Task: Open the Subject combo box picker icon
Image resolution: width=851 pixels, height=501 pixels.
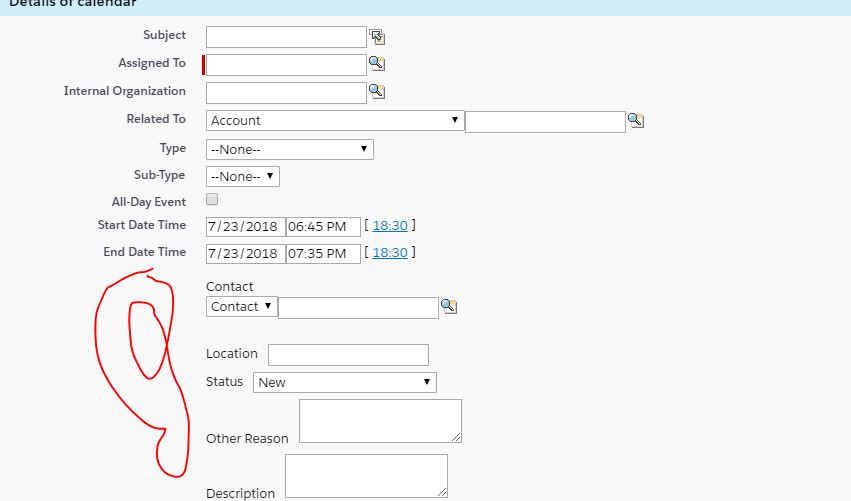Action: tap(377, 37)
